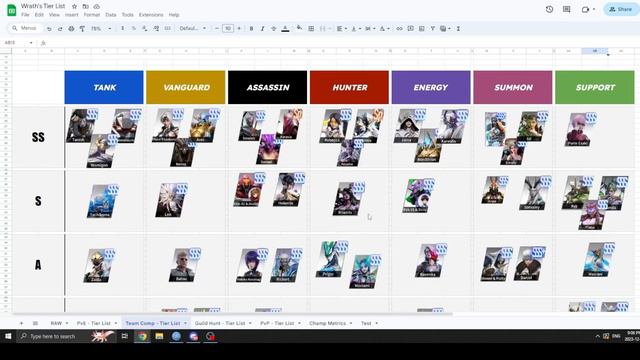Switch to the Champ Metrics sheet
The height and width of the screenshot is (360, 640).
pyautogui.click(x=327, y=323)
